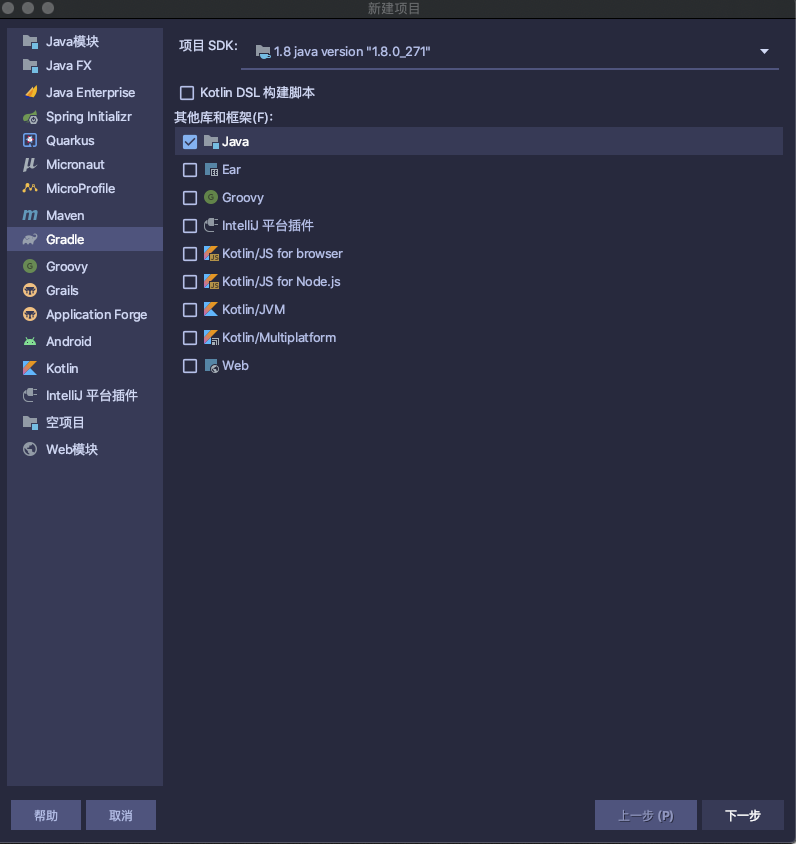Click the Kotlin/JS for Node.js icon
This screenshot has width=796, height=844.
(x=211, y=282)
